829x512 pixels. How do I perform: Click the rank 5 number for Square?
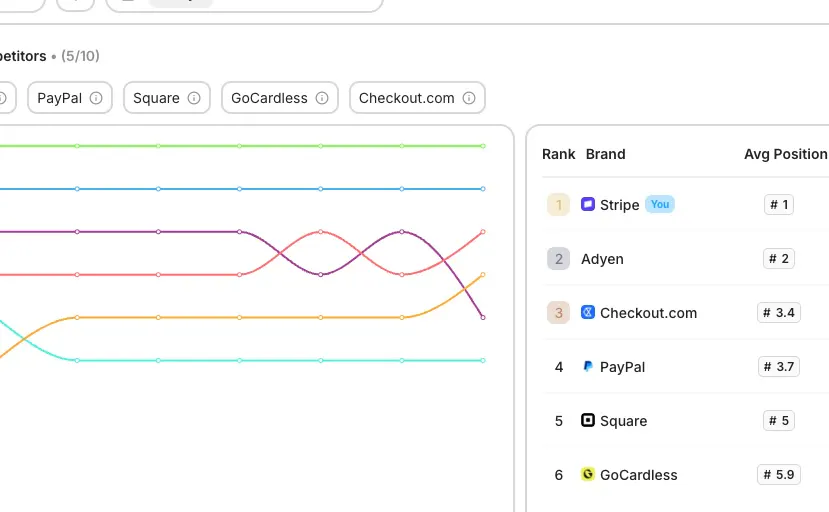click(558, 421)
